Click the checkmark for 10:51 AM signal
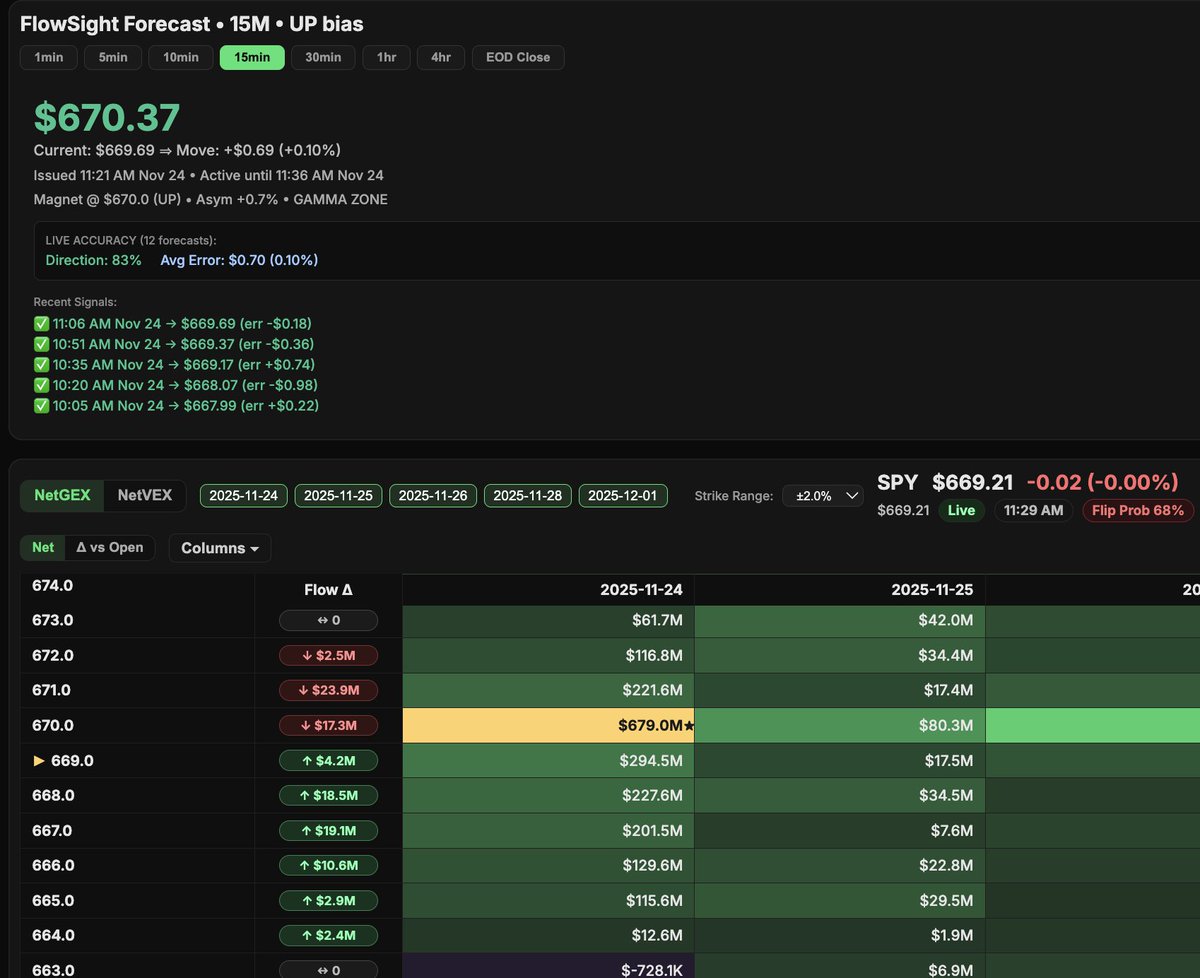Viewport: 1200px width, 978px height. click(41, 344)
